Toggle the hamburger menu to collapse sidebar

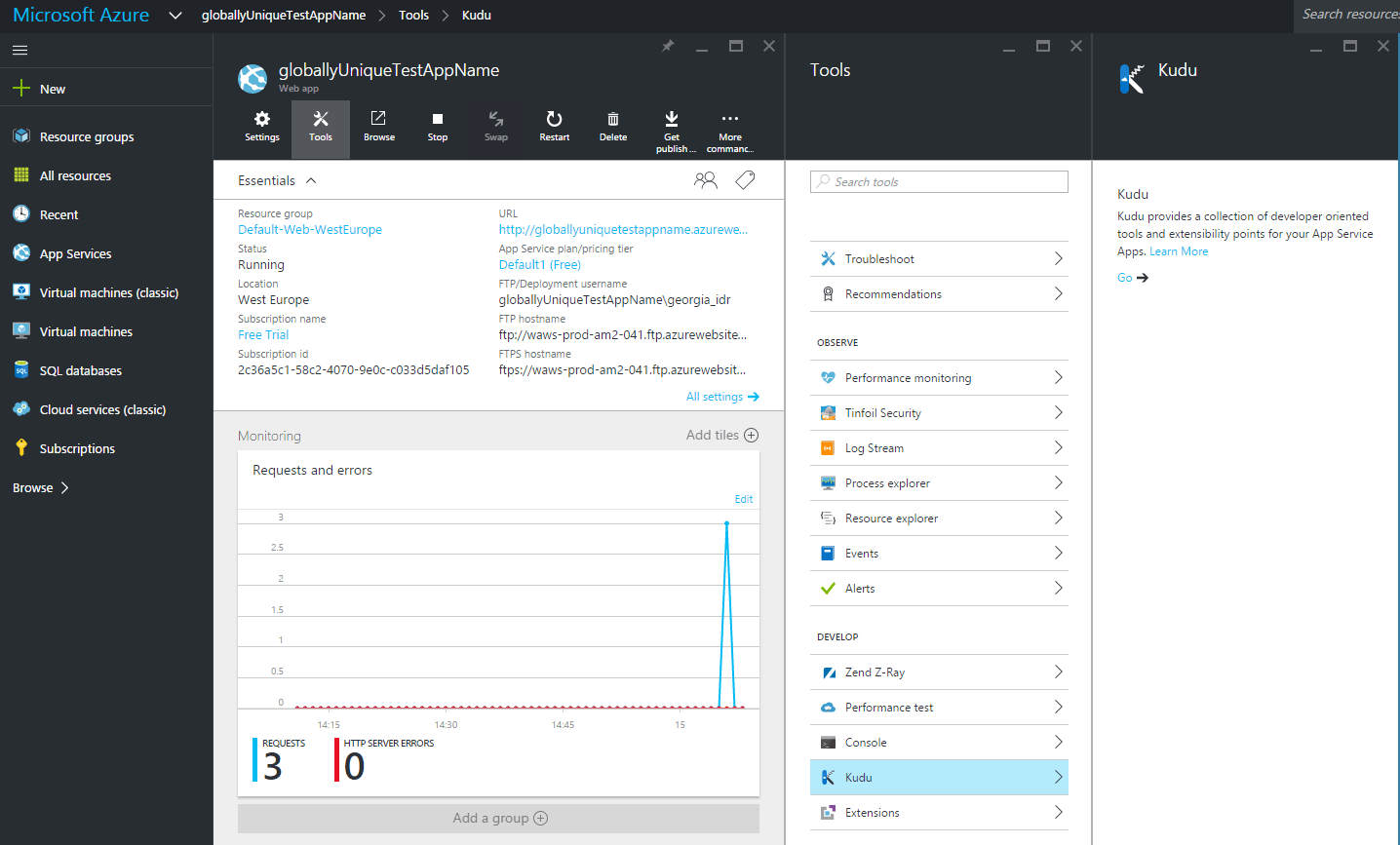tap(19, 50)
